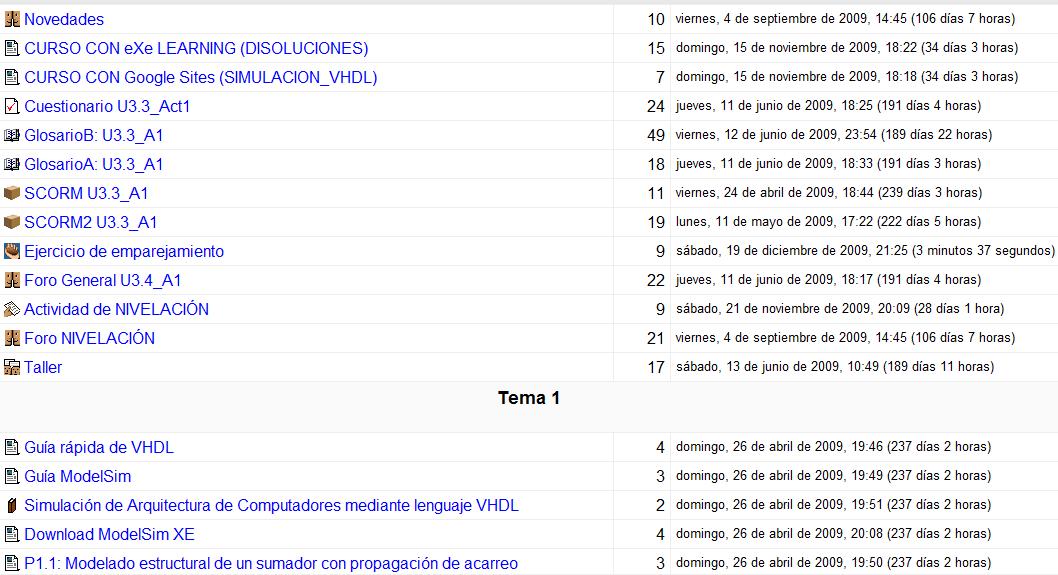The width and height of the screenshot is (1058, 575).
Task: Open CURSO CON Google Sites (SIMULACION_VHDL) resource
Action: (200, 77)
